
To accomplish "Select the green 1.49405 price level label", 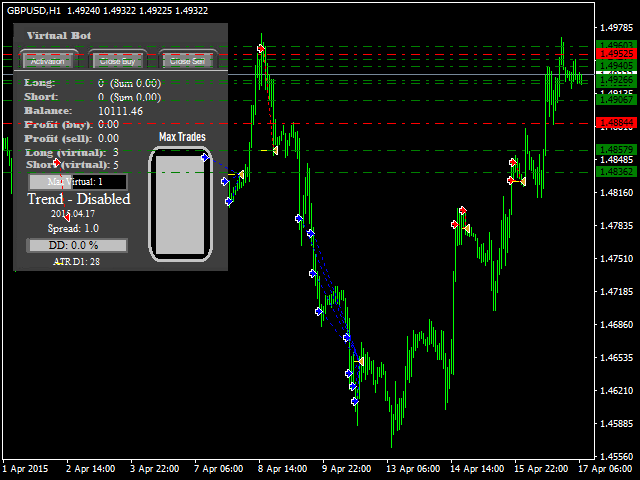I will coord(617,65).
